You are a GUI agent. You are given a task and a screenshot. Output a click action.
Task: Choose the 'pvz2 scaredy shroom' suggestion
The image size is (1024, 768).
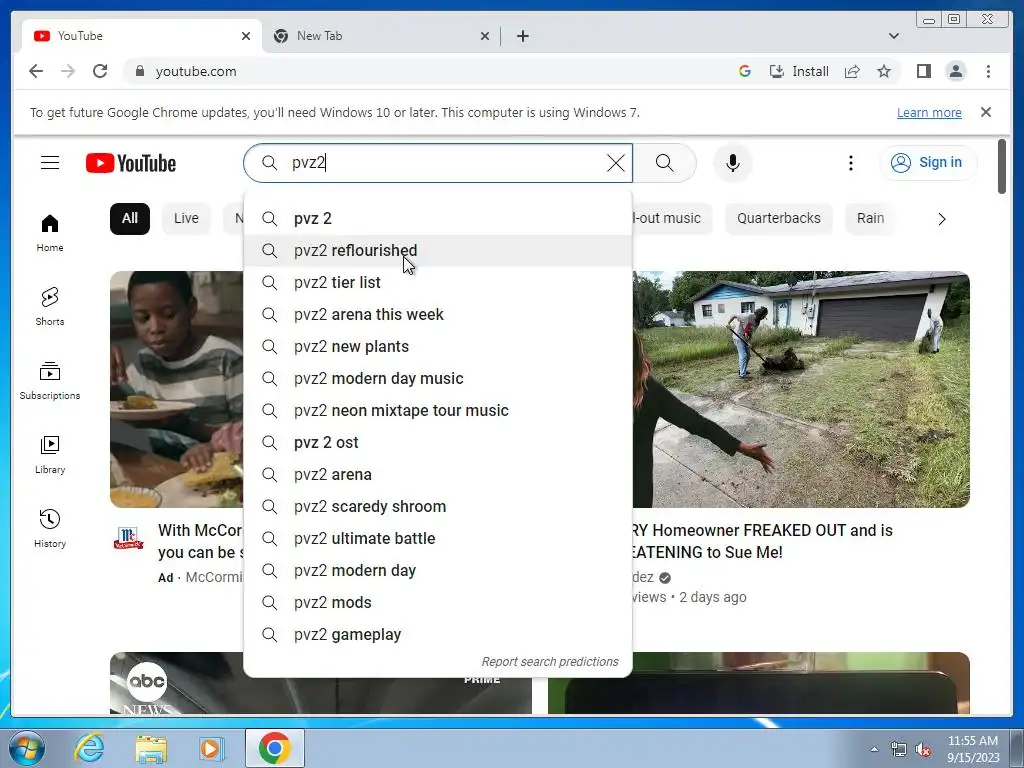(438, 507)
